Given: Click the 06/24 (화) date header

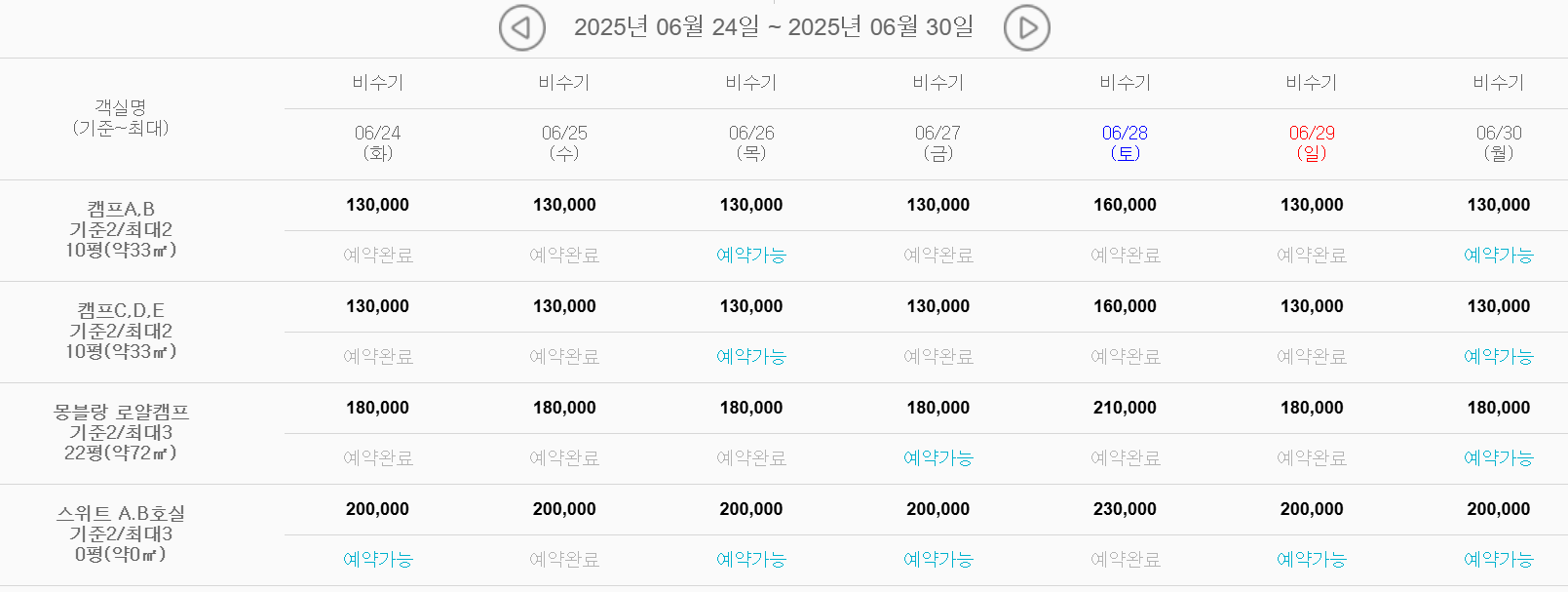Looking at the screenshot, I should (x=377, y=142).
